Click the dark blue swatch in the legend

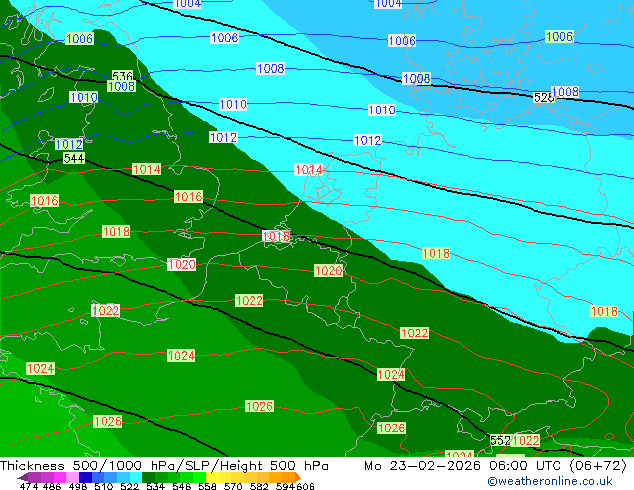tap(85, 477)
